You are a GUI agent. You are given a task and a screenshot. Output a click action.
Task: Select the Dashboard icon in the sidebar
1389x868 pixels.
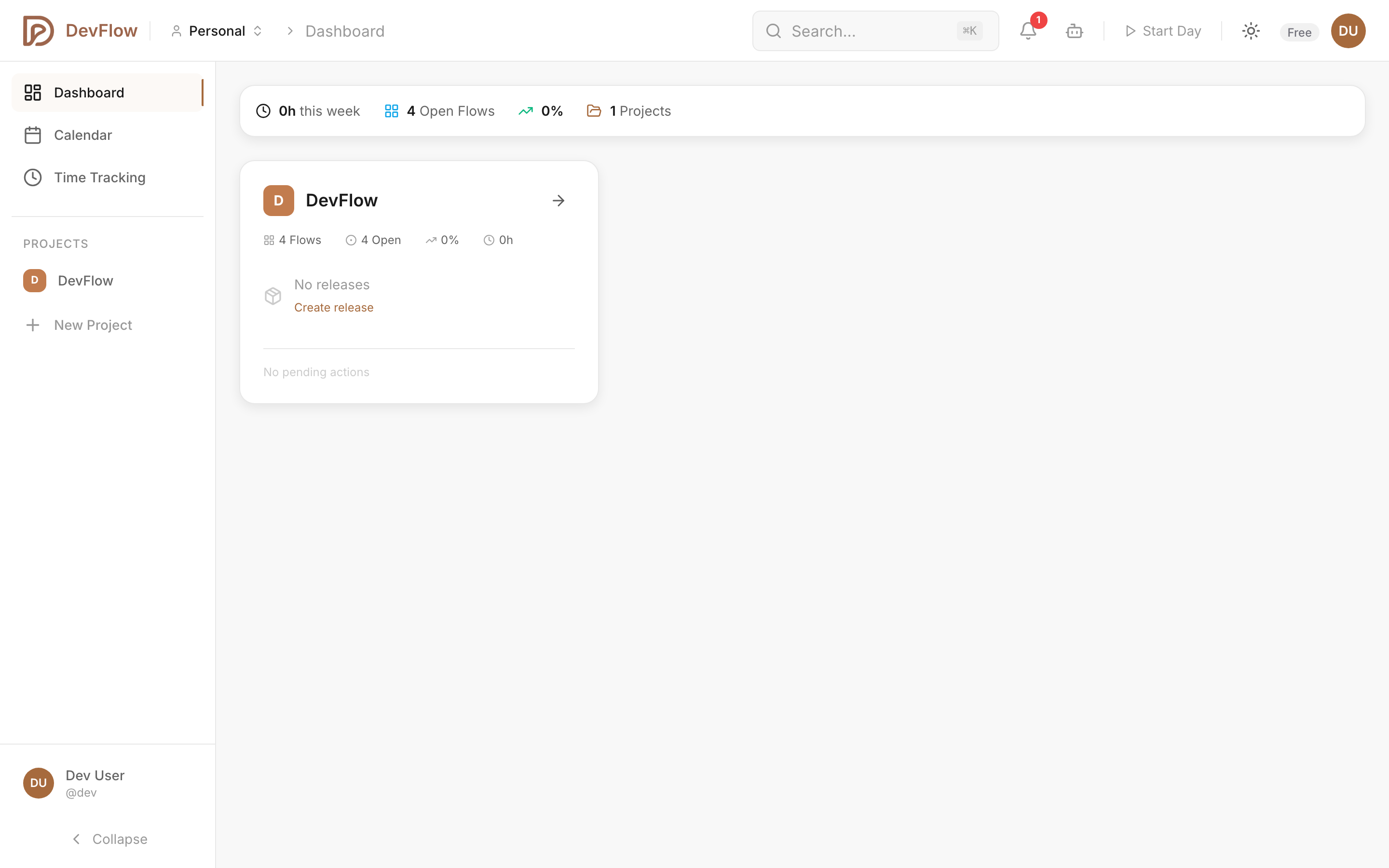point(32,93)
